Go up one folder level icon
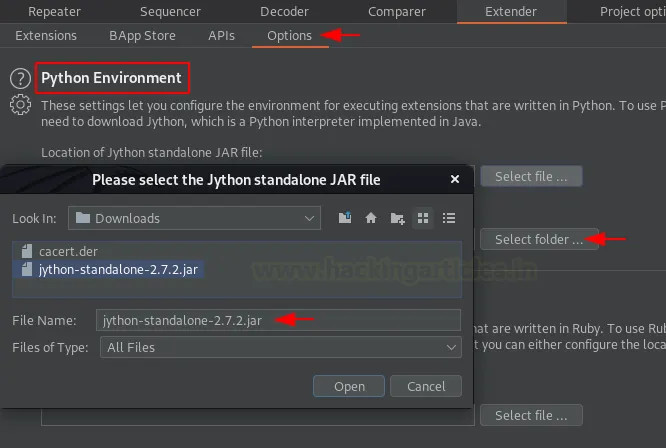 (x=346, y=218)
